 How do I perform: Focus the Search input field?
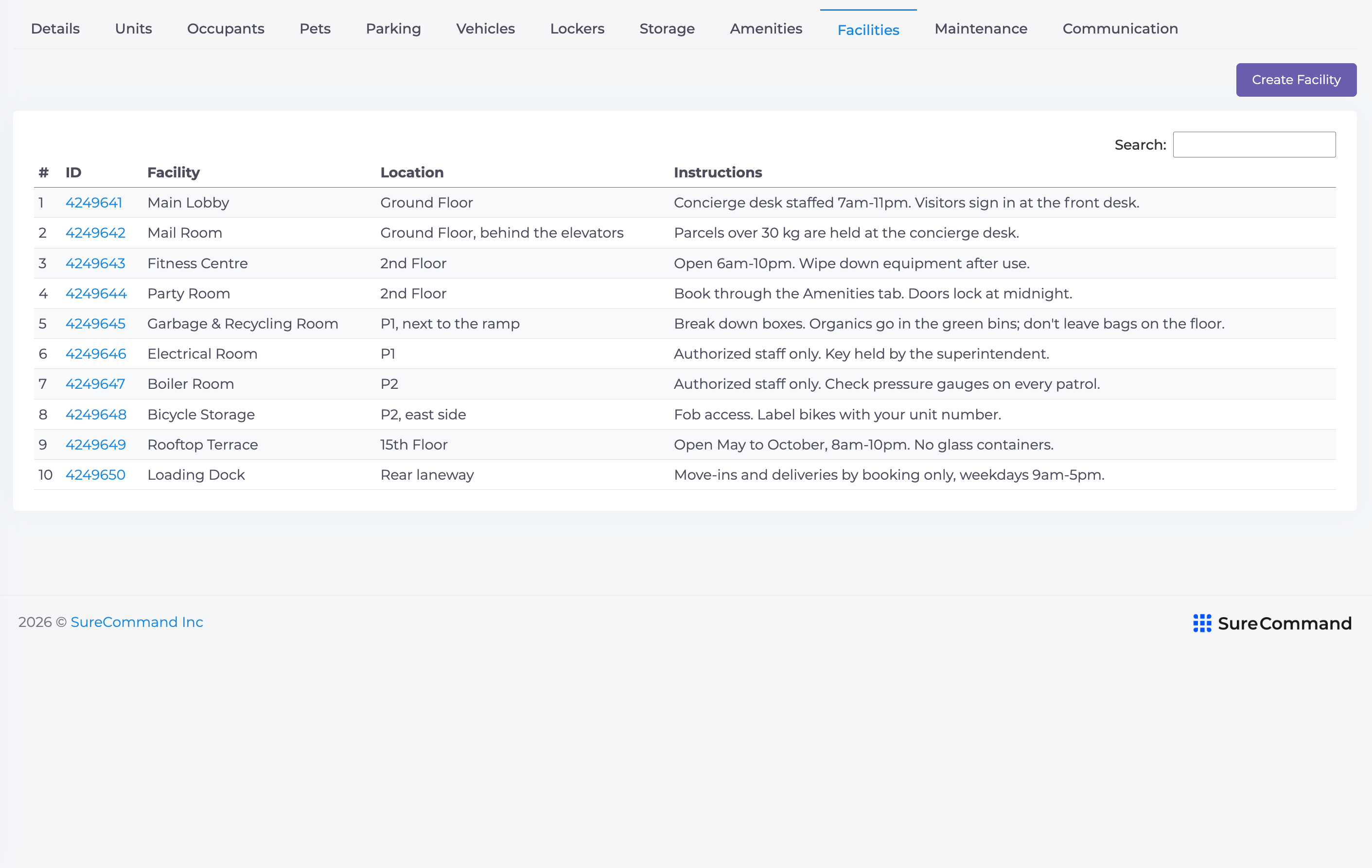[x=1254, y=145]
